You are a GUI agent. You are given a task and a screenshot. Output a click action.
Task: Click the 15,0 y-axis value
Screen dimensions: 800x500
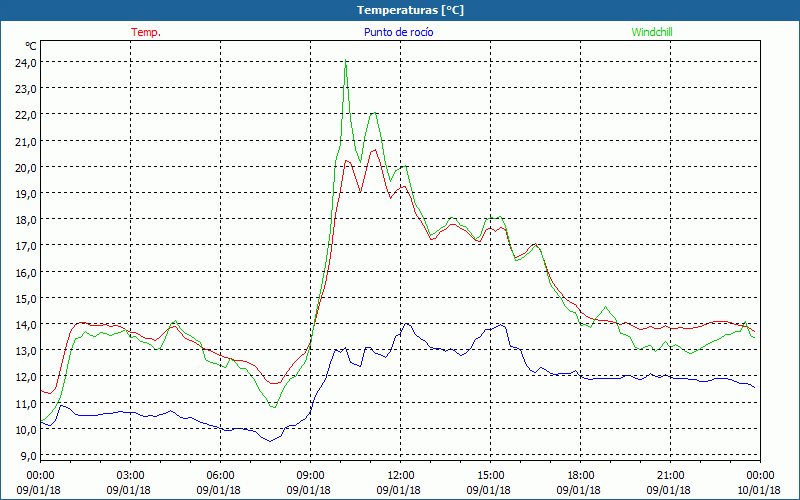[25, 298]
